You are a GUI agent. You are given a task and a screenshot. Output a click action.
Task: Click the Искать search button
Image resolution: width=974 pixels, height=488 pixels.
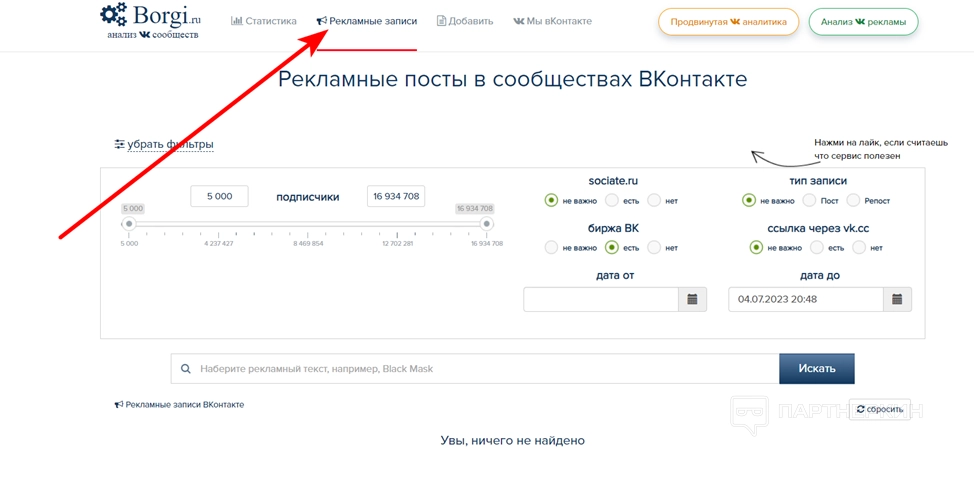817,369
